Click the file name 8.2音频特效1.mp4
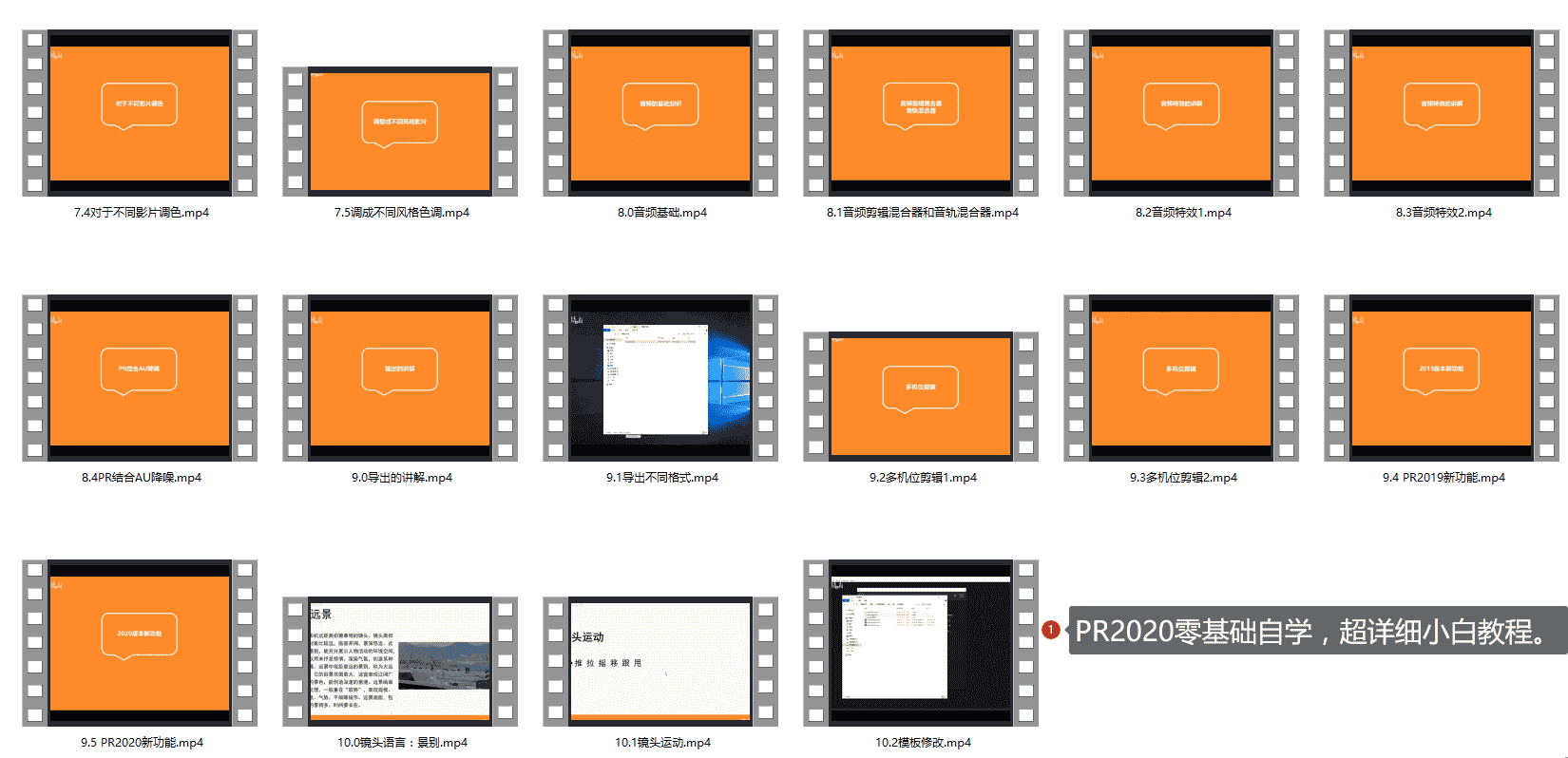This screenshot has height=758, width=1568. pyautogui.click(x=1183, y=213)
